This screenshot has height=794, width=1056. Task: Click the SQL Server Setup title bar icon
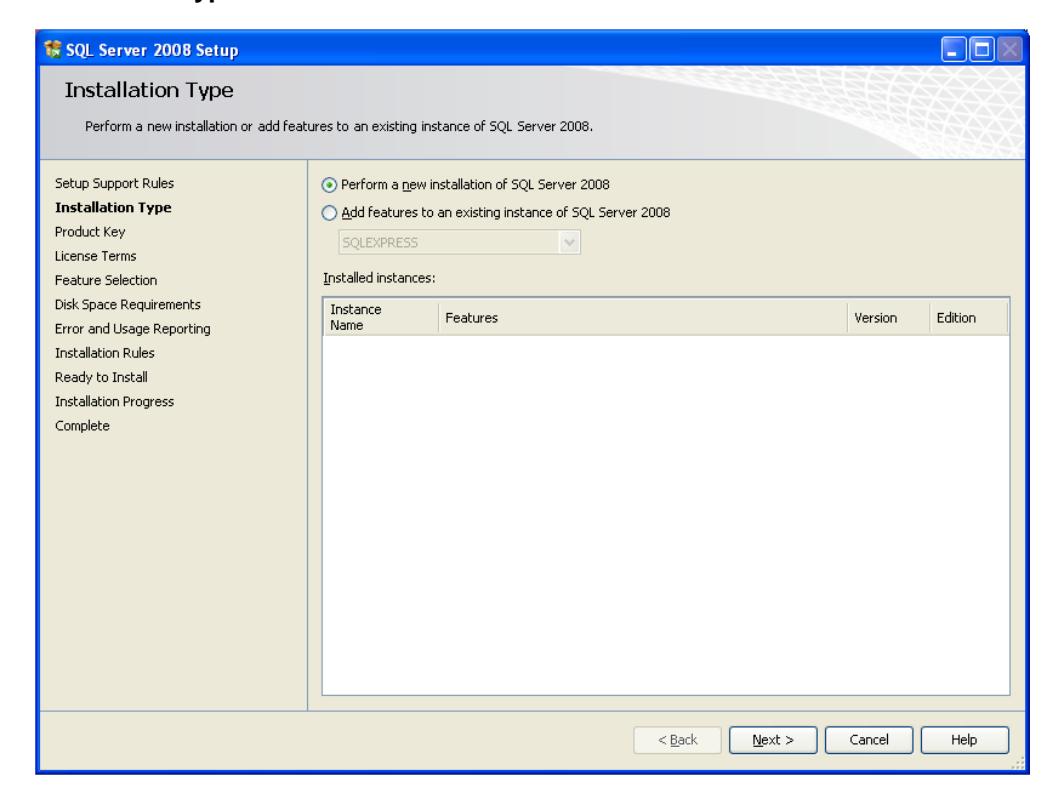click(x=52, y=49)
